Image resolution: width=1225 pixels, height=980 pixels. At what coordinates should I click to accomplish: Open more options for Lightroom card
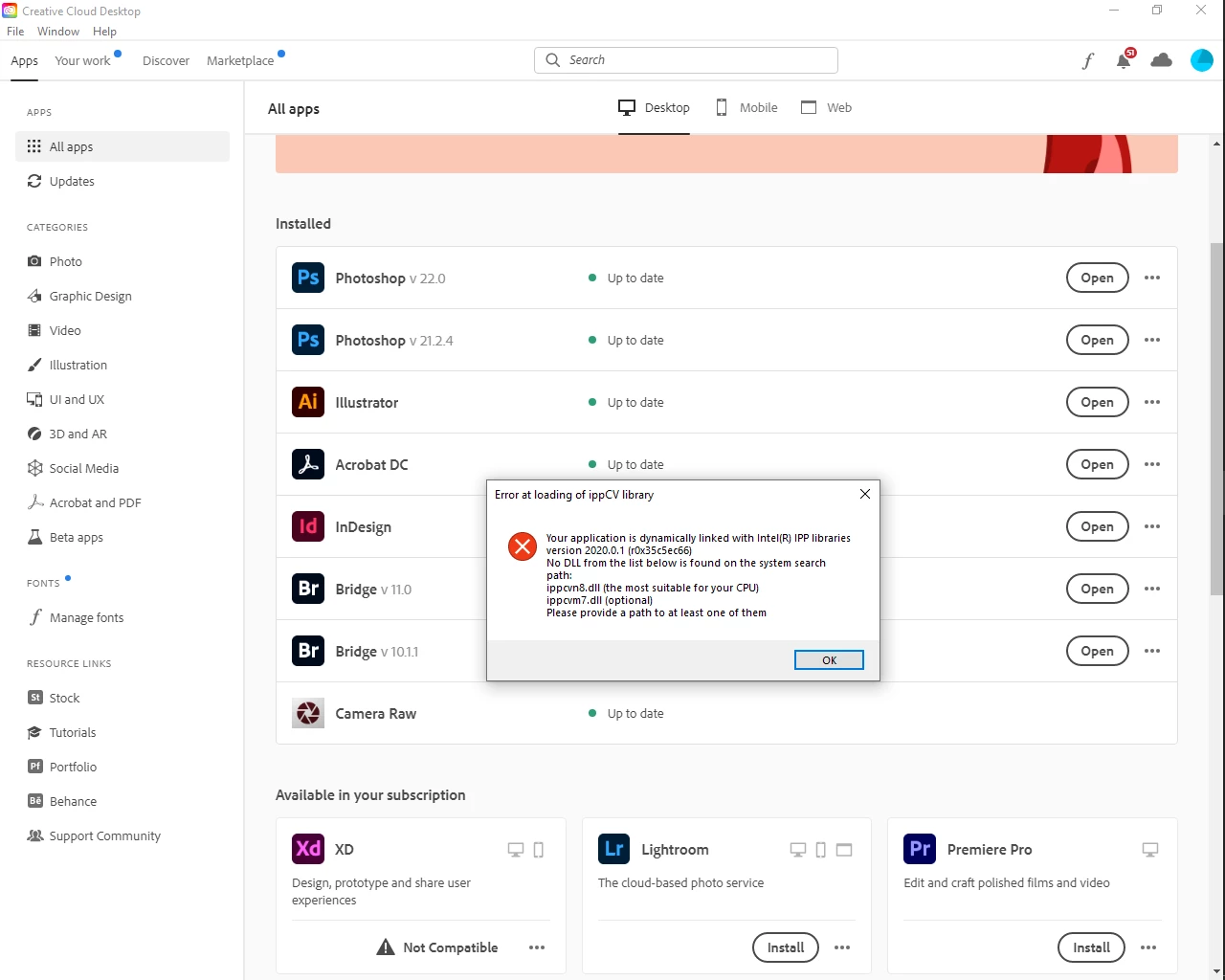(842, 947)
